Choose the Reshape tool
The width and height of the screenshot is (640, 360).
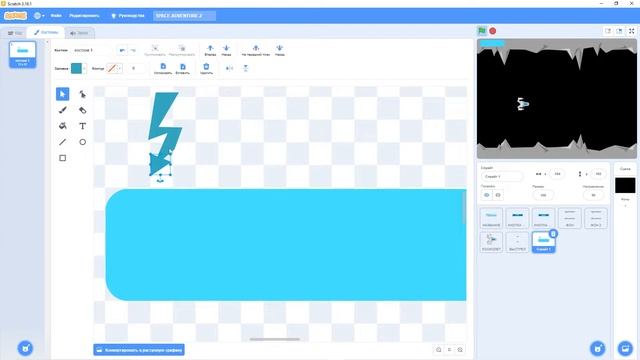pyautogui.click(x=82, y=94)
